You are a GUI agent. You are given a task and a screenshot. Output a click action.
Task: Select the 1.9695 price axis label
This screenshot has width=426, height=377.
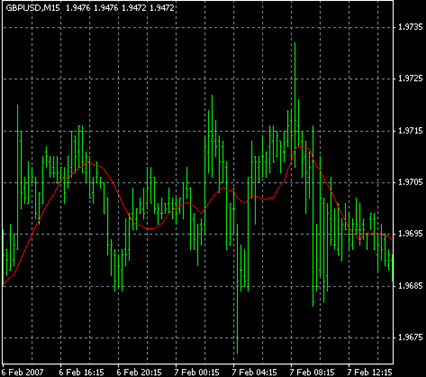(411, 234)
